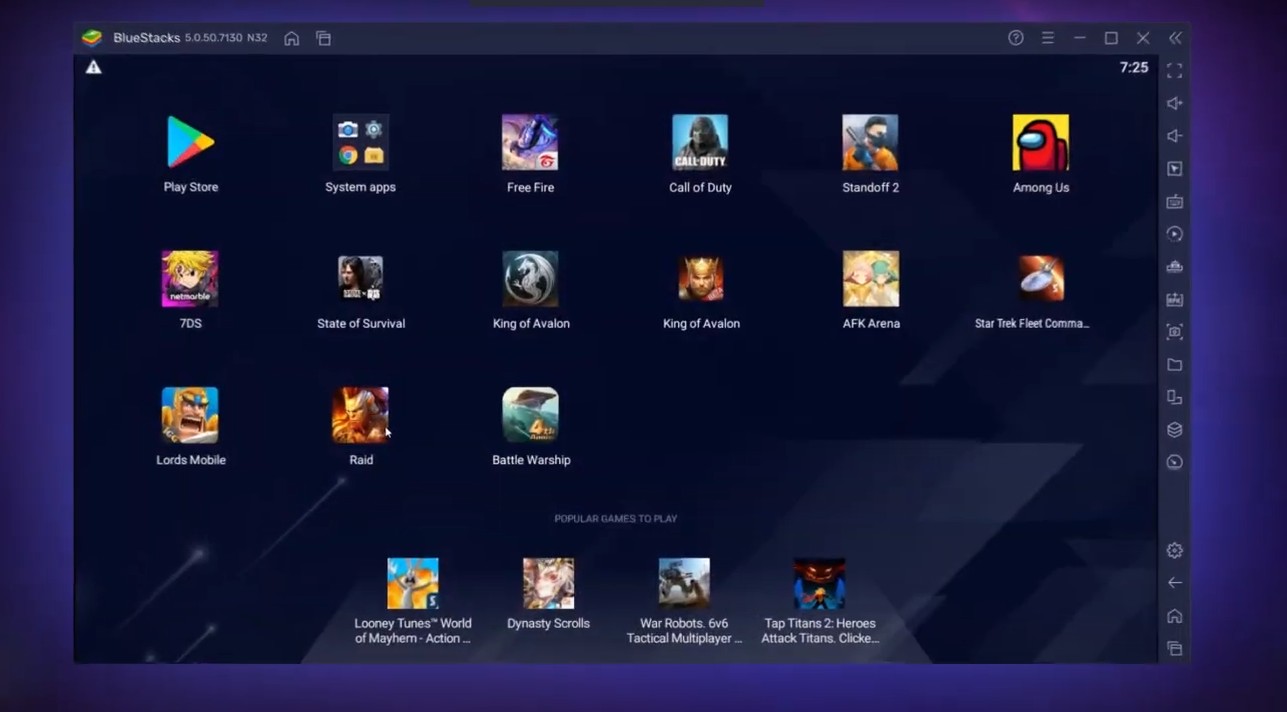Open Looney Tunes World of Mayhem suggestion
The height and width of the screenshot is (712, 1287).
point(413,583)
